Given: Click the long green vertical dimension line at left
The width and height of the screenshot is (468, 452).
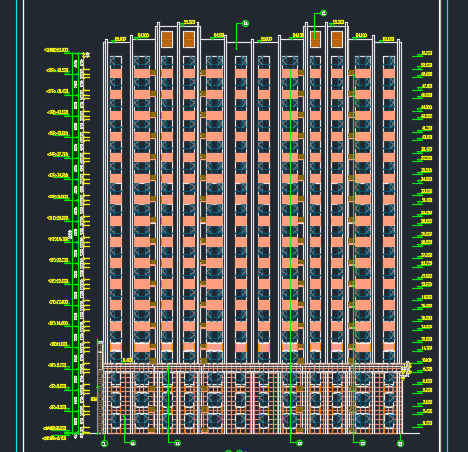Looking at the screenshot, I should (73, 243).
